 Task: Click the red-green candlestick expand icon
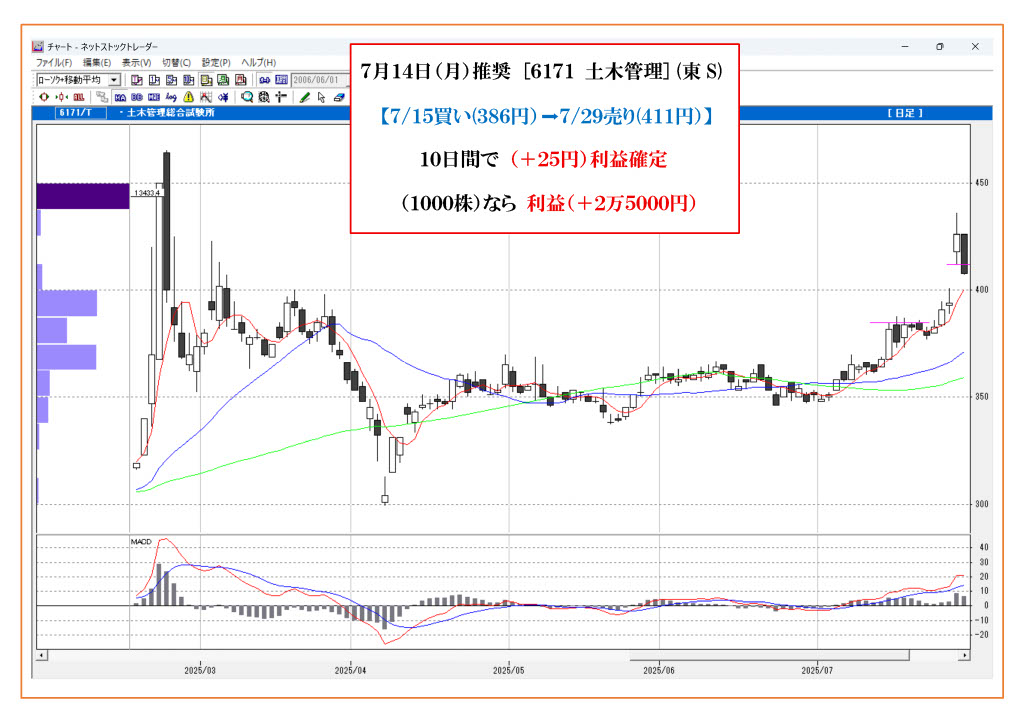(61, 97)
